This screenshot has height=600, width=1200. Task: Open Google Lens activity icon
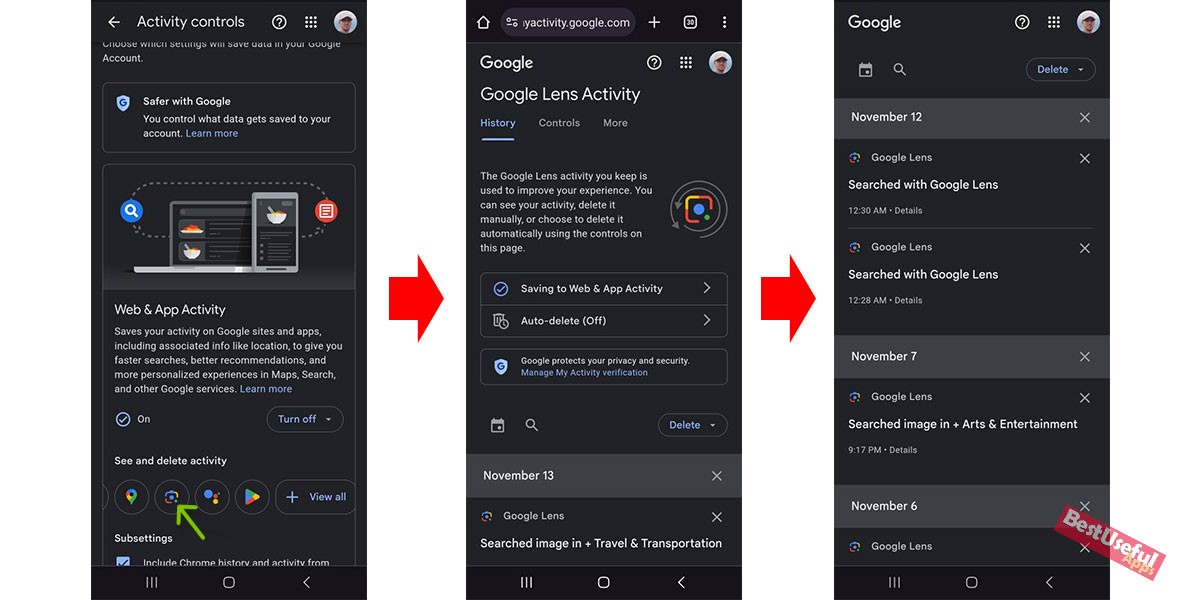pos(171,497)
